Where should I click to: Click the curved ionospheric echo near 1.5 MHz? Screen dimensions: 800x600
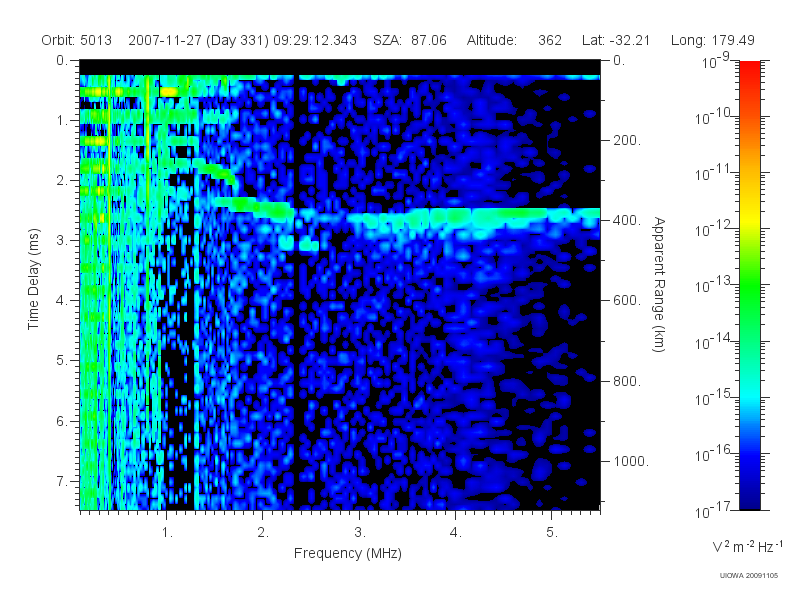point(216,170)
